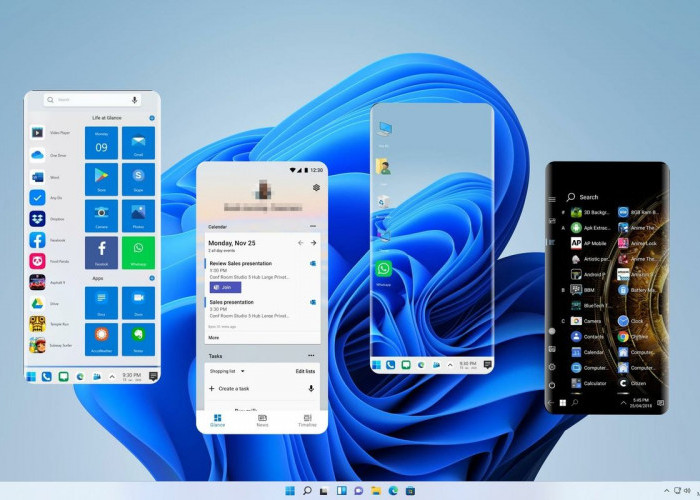Switch to the Glance tab
This screenshot has width=700, height=500.
click(217, 421)
